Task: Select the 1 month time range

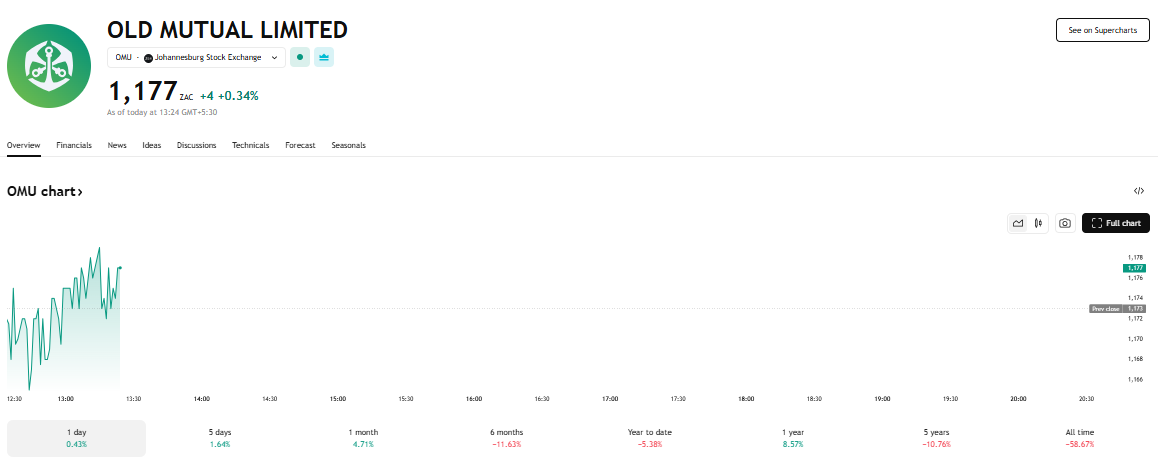Action: 363,437
